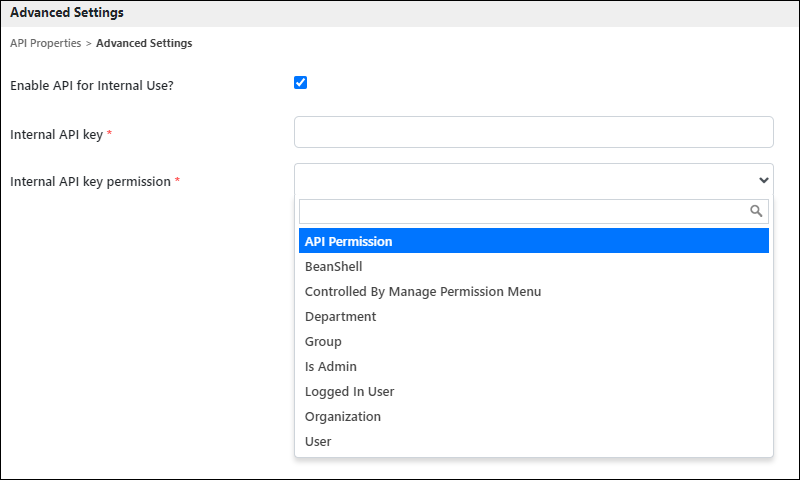800x480 pixels.
Task: Uncheck Enable API for Internal Use checkbox
Action: click(x=301, y=83)
